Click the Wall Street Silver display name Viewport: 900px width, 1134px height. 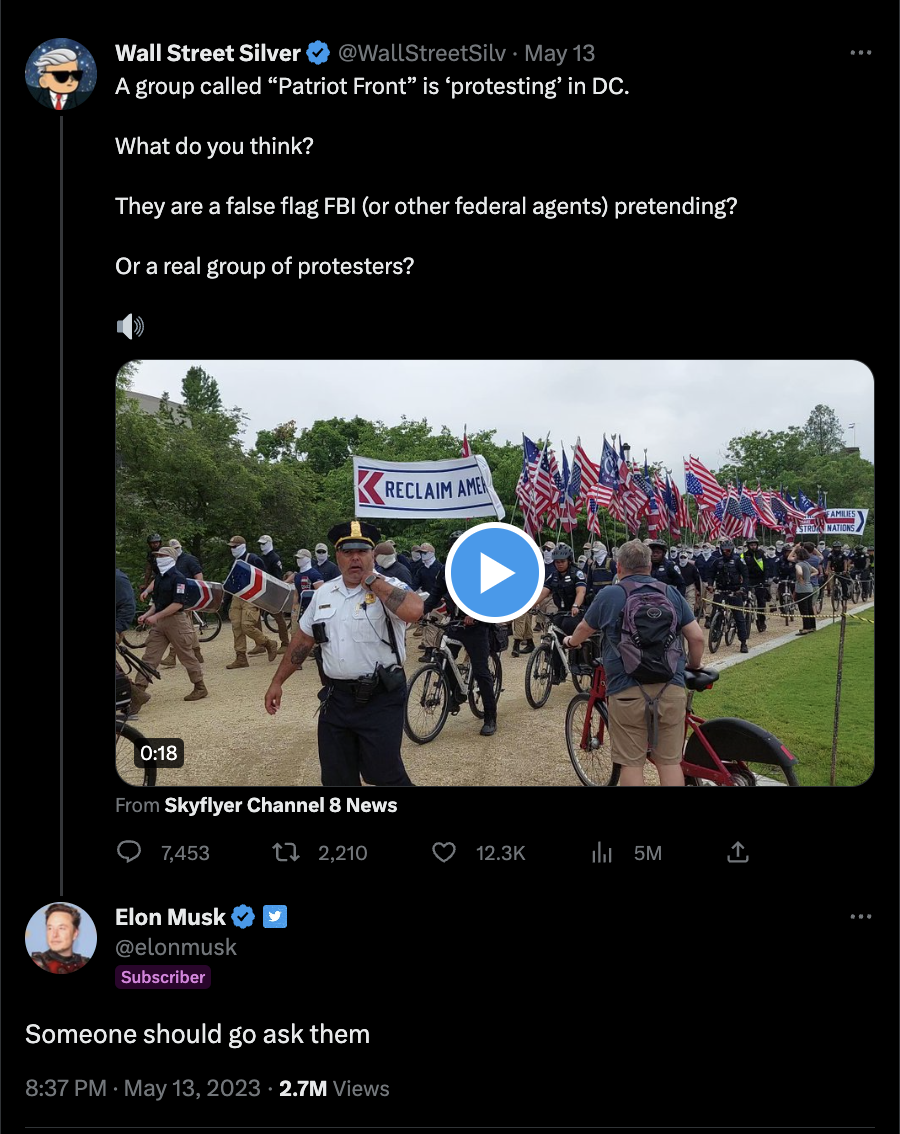[208, 53]
